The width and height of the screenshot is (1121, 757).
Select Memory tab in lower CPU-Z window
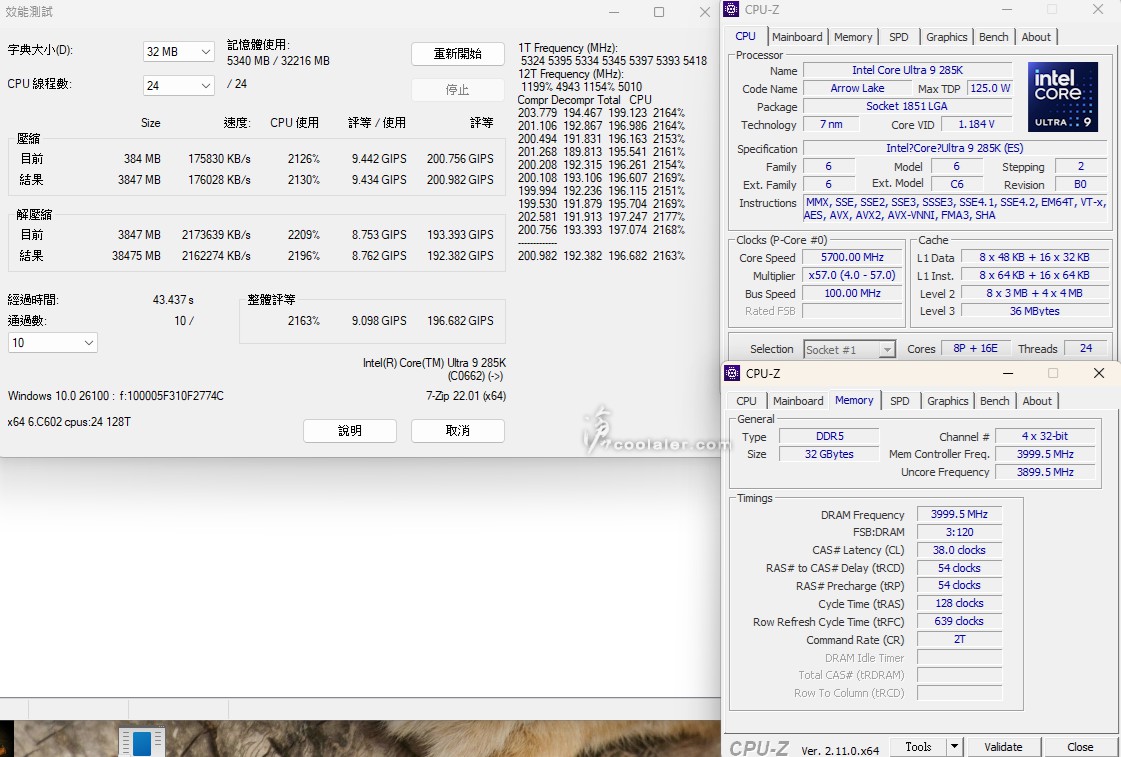pos(854,400)
